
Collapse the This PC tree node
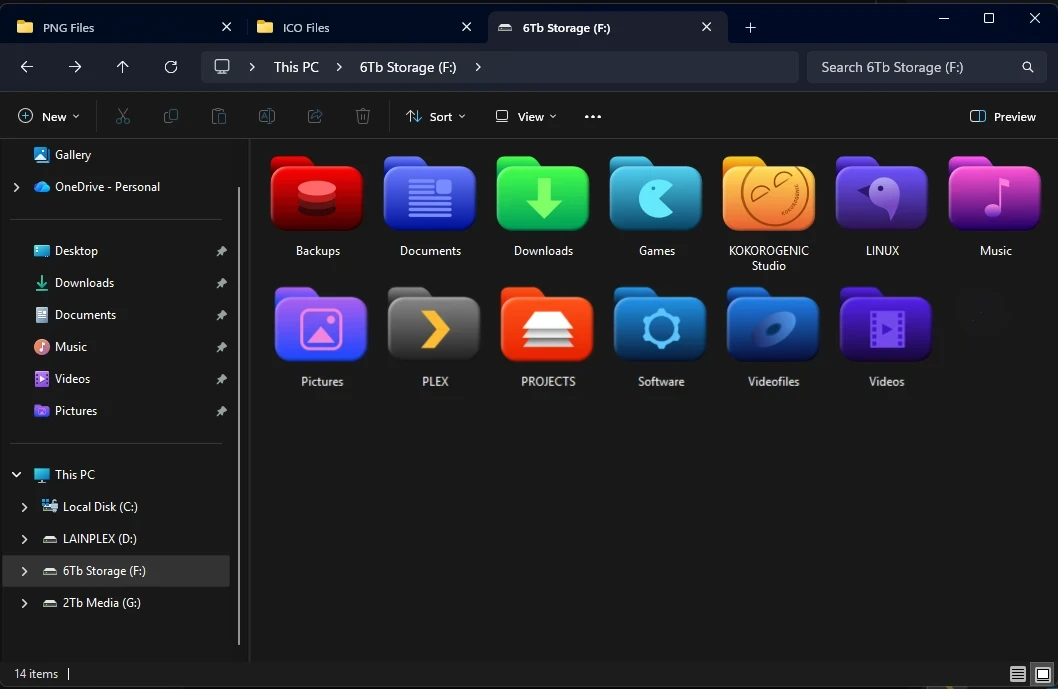[x=16, y=474]
